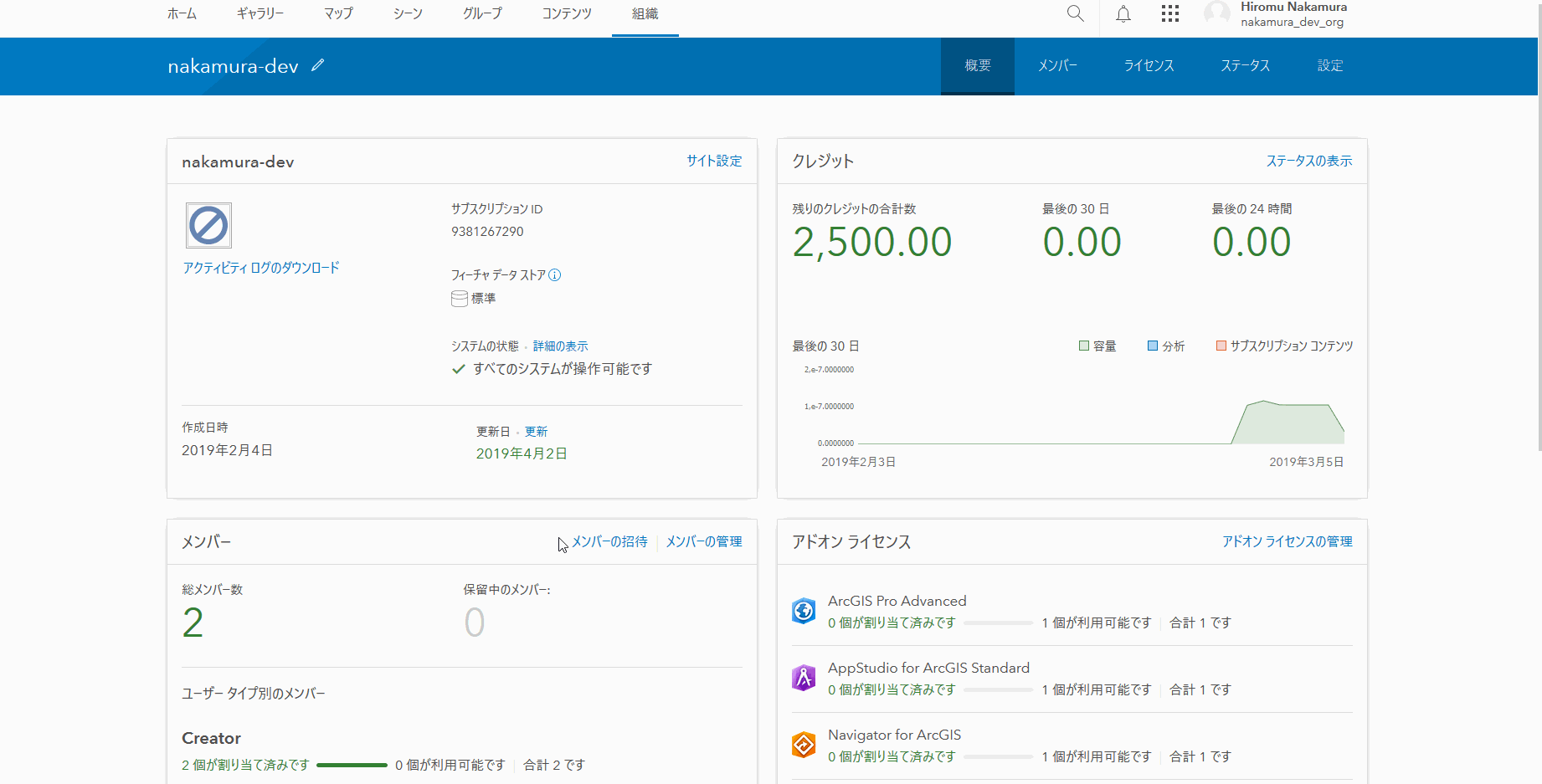This screenshot has height=784, width=1542.
Task: Click subscription ID 9381267290
Action: 487,232
